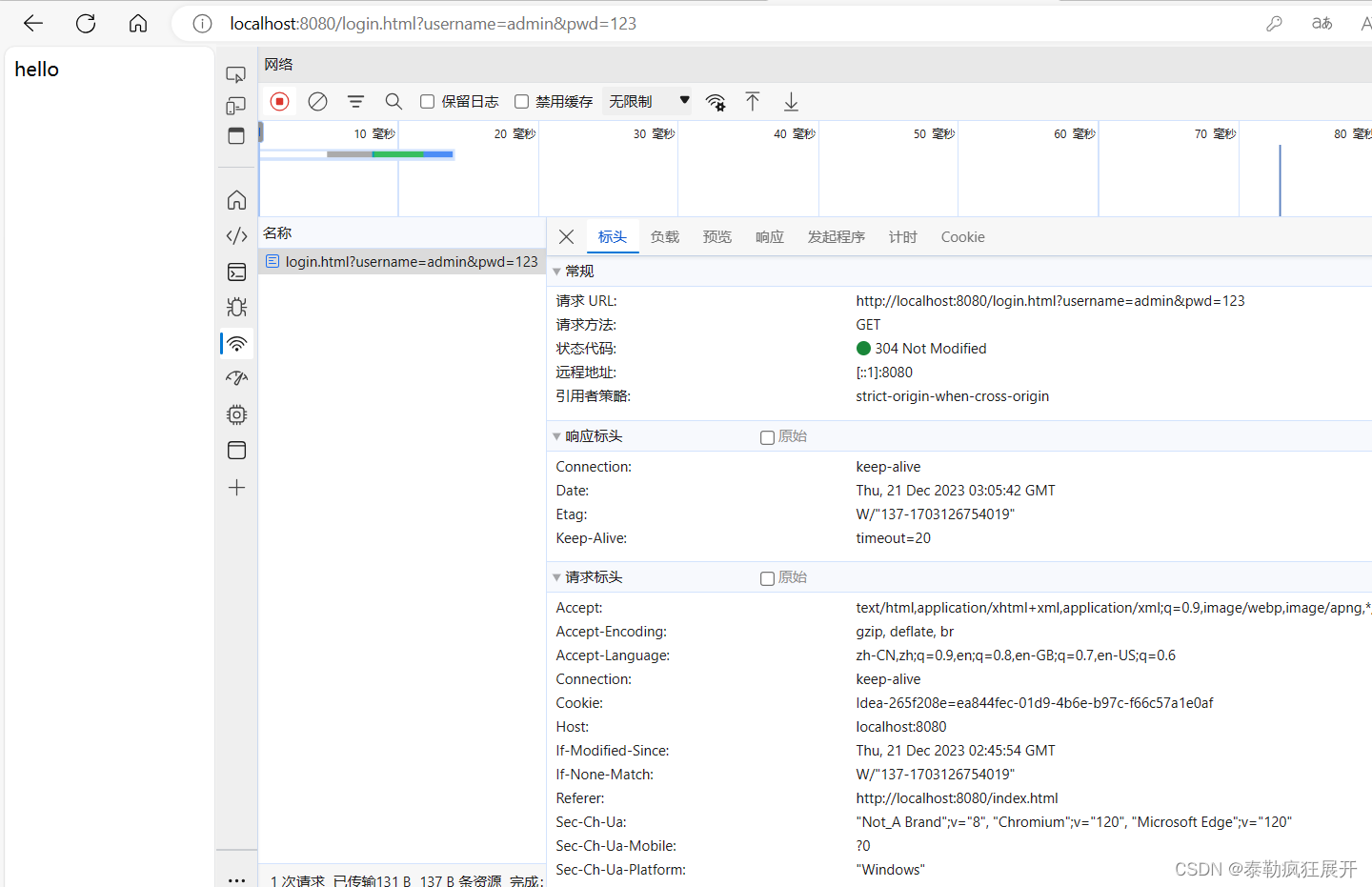Viewport: 1372px width, 887px height.
Task: Select the login.html request row
Action: tap(402, 261)
